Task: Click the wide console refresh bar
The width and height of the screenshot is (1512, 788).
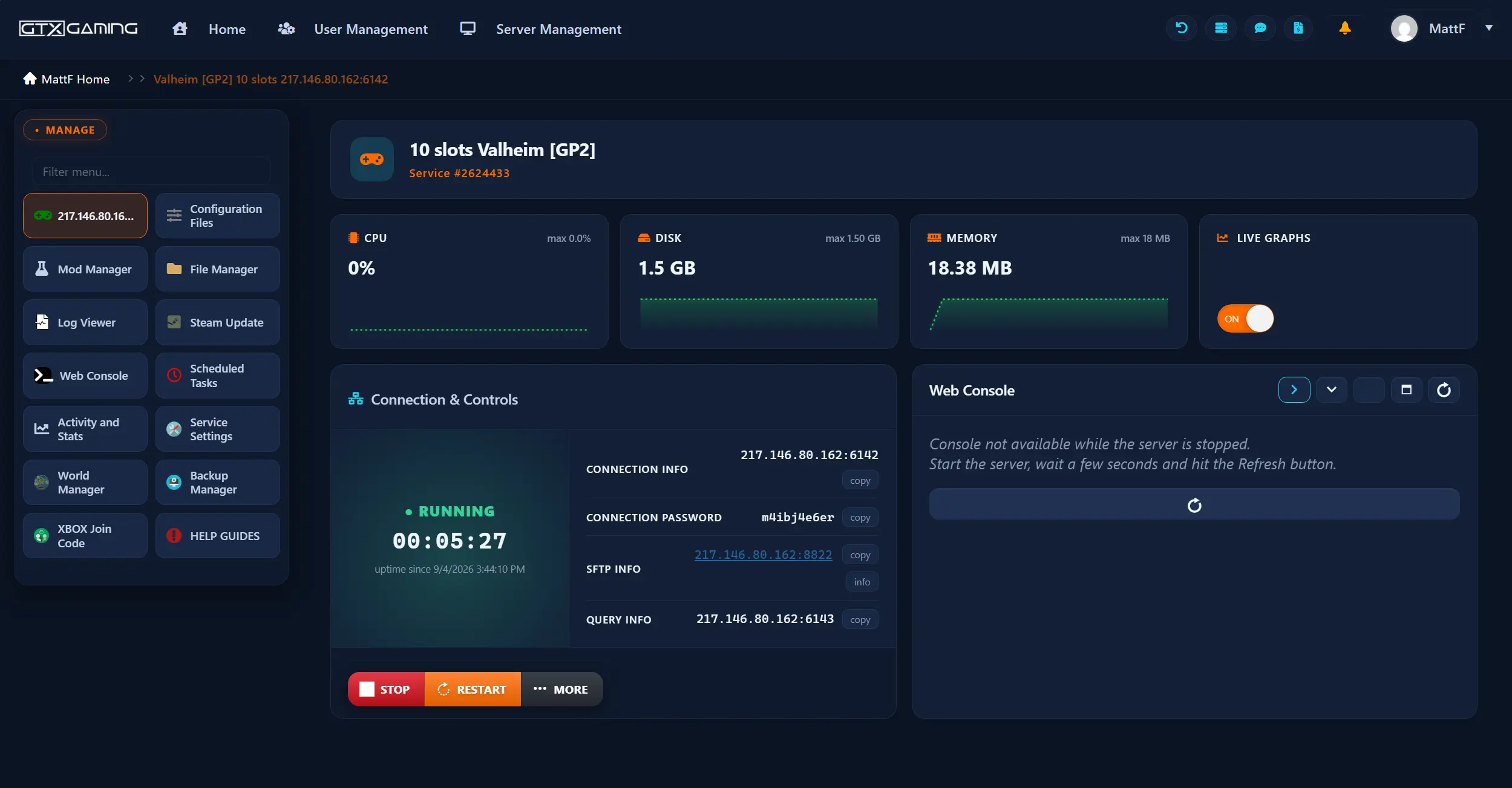Action: [1194, 504]
